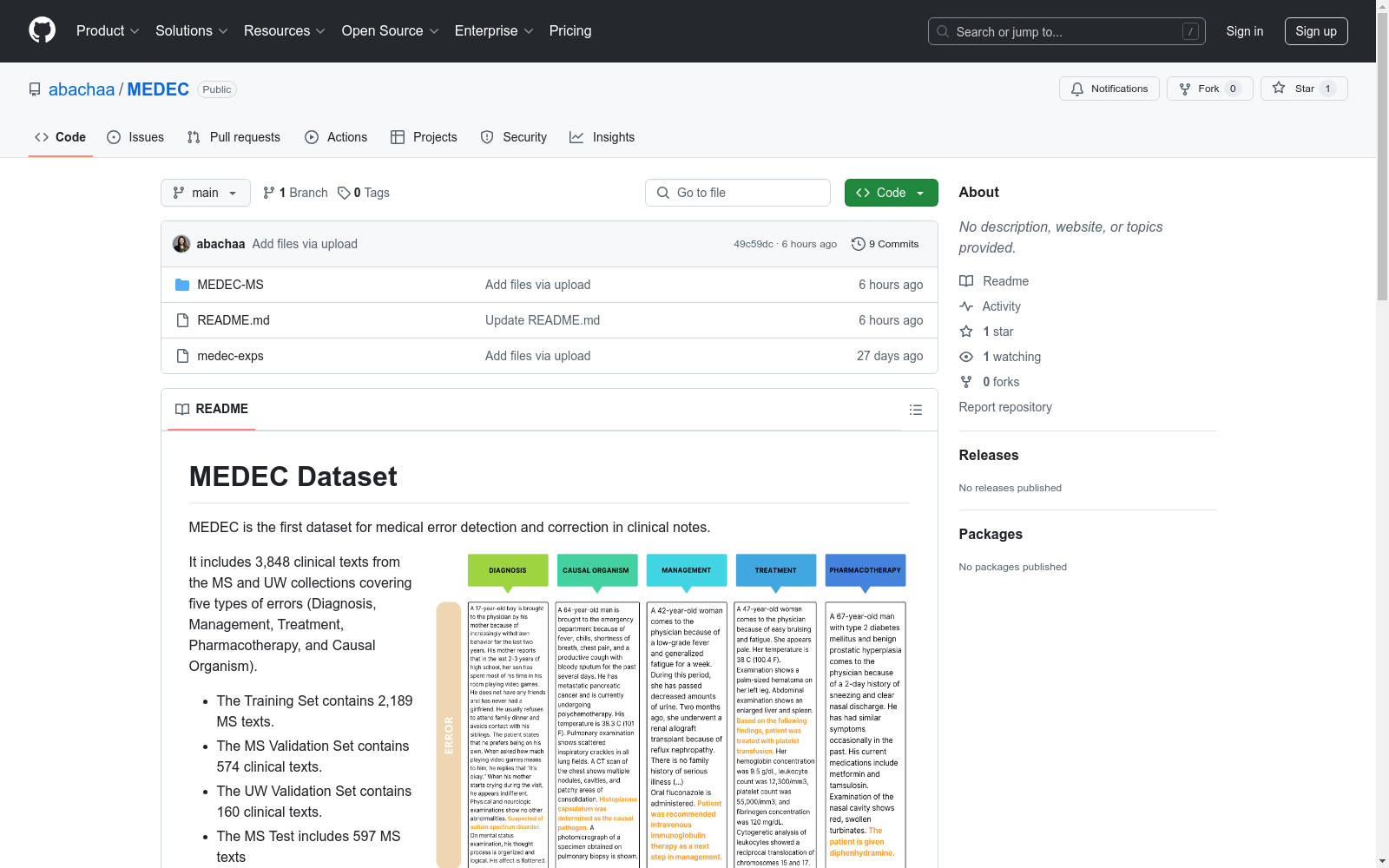Focus the Go to file field
This screenshot has width=1389, height=868.
click(x=738, y=193)
